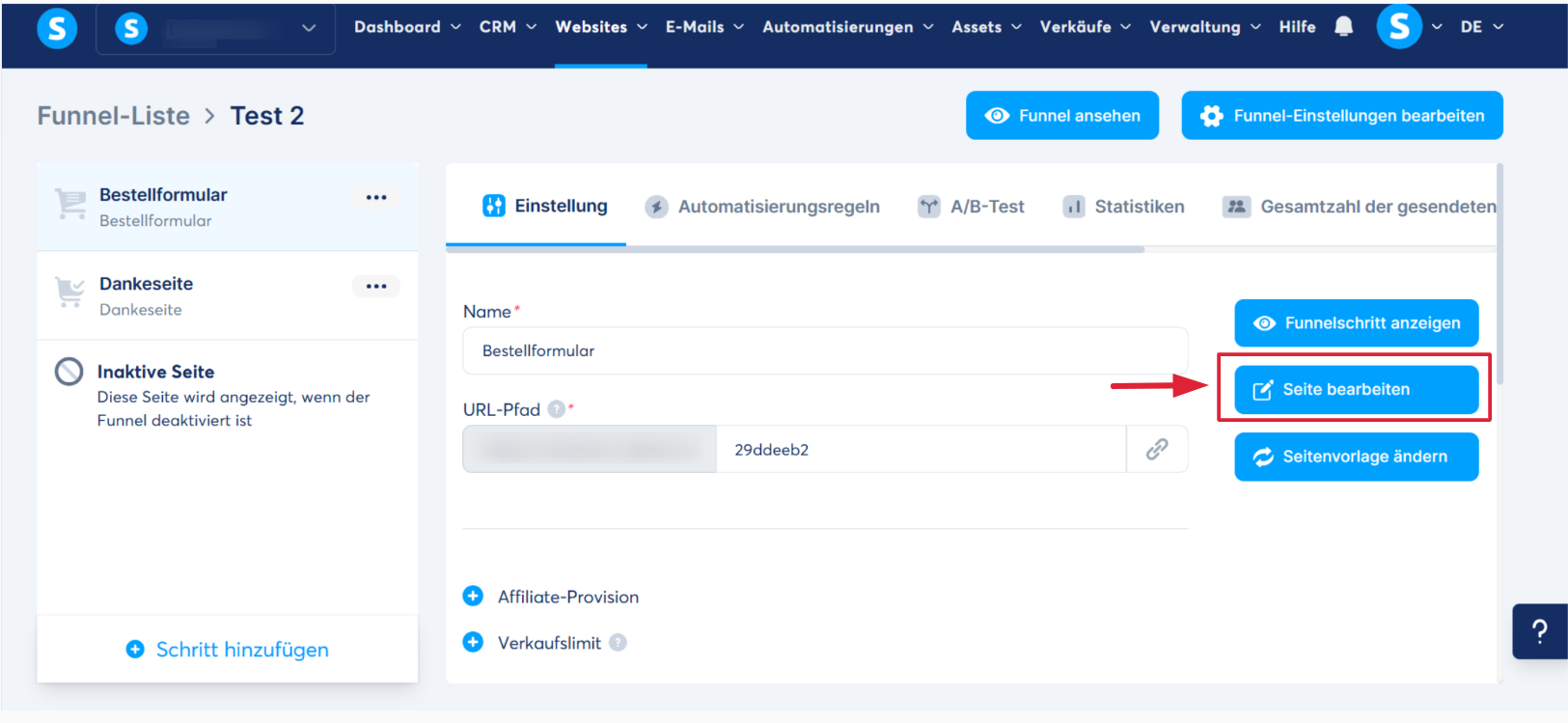The width and height of the screenshot is (1568, 723).
Task: Click the plus icon beside Schritt hinzufügen
Action: (135, 650)
